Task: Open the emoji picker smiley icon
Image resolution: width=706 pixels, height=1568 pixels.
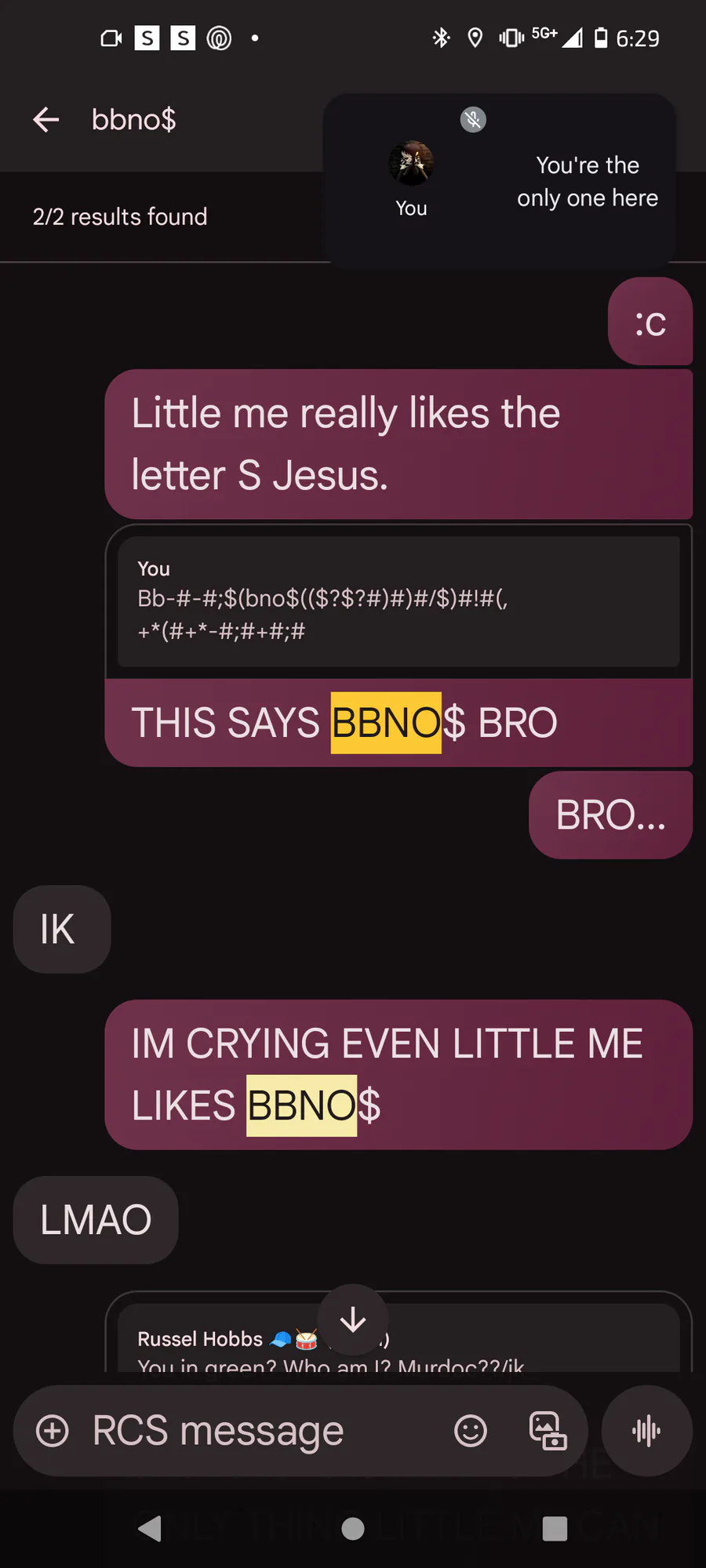Action: 471,1431
